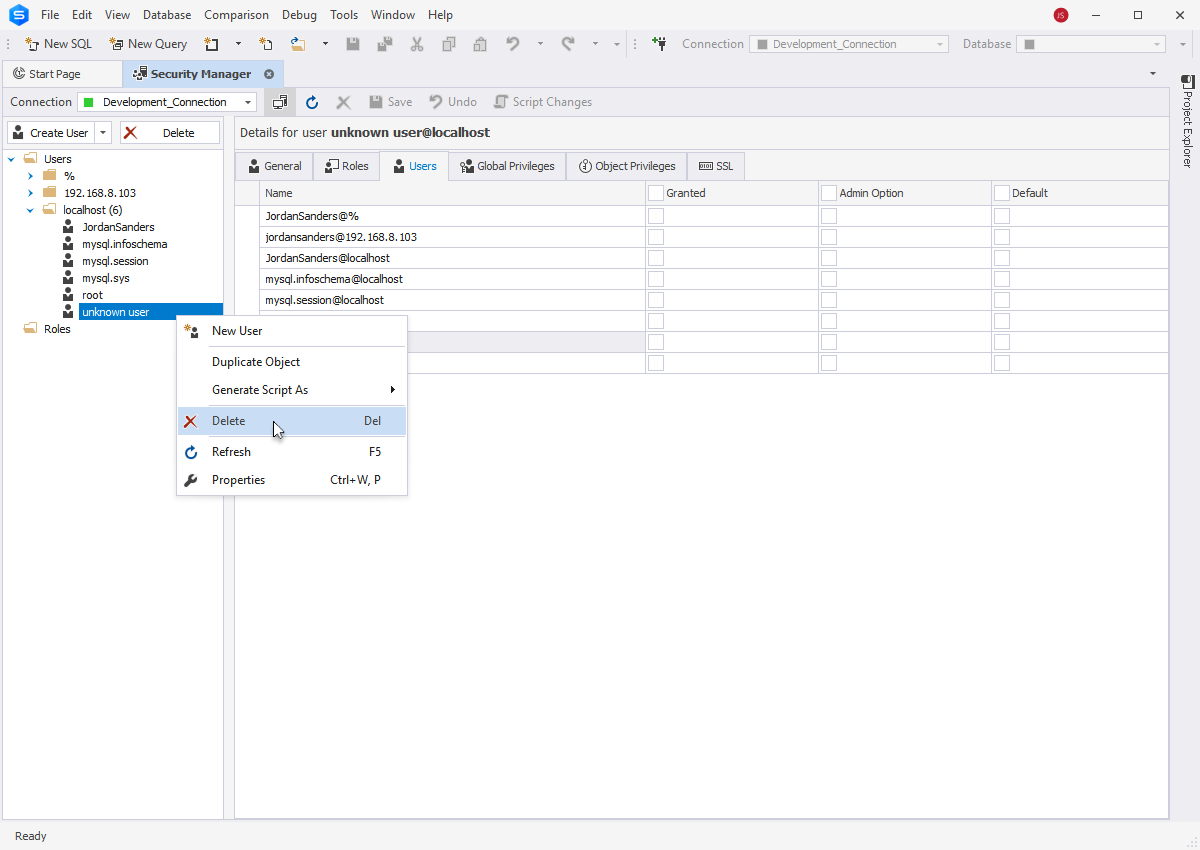Enable Admin Option for JordanSanders@localhost
This screenshot has height=850, width=1200.
coord(829,258)
